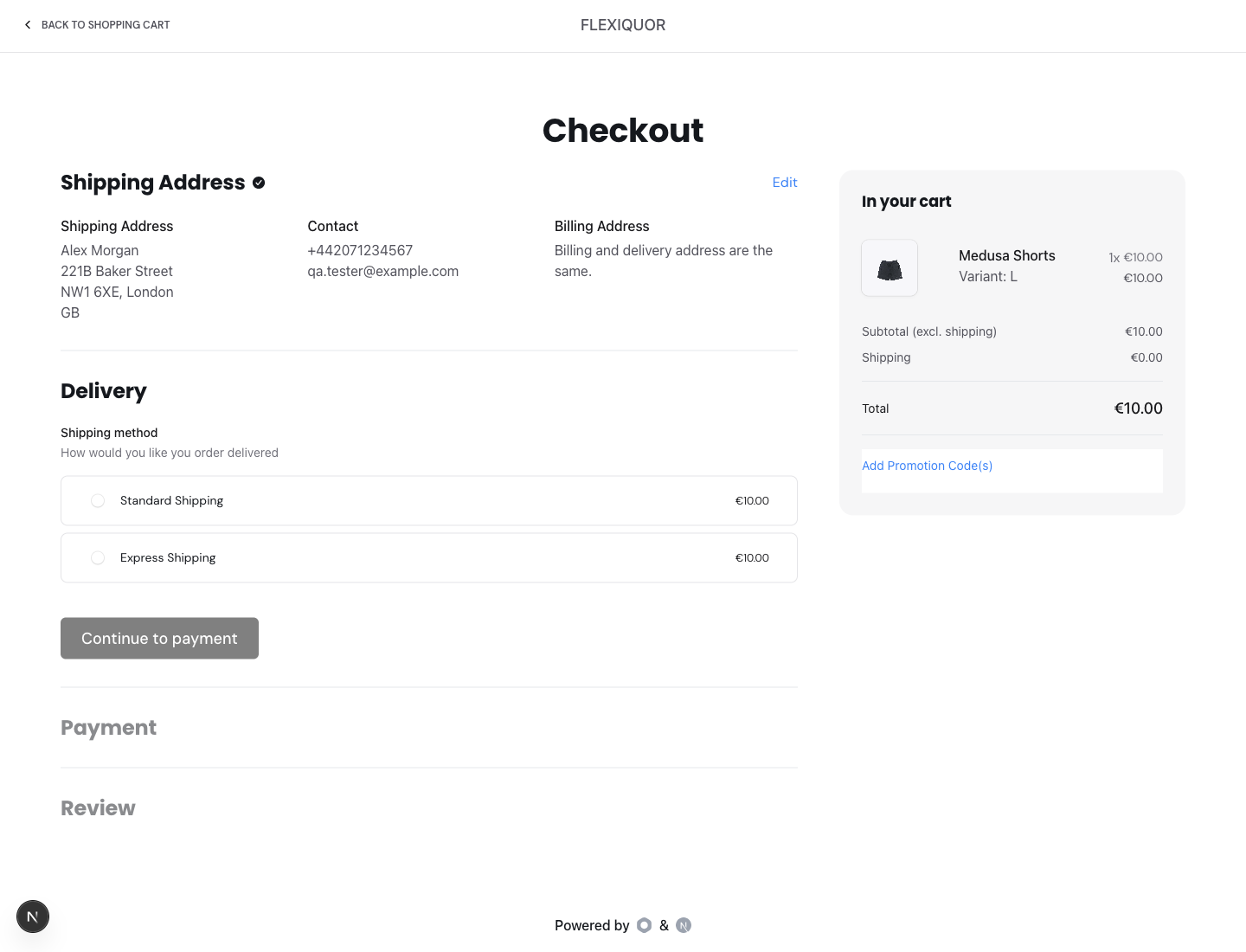
Task: Open the Next.js dev tools badge
Action: (33, 917)
